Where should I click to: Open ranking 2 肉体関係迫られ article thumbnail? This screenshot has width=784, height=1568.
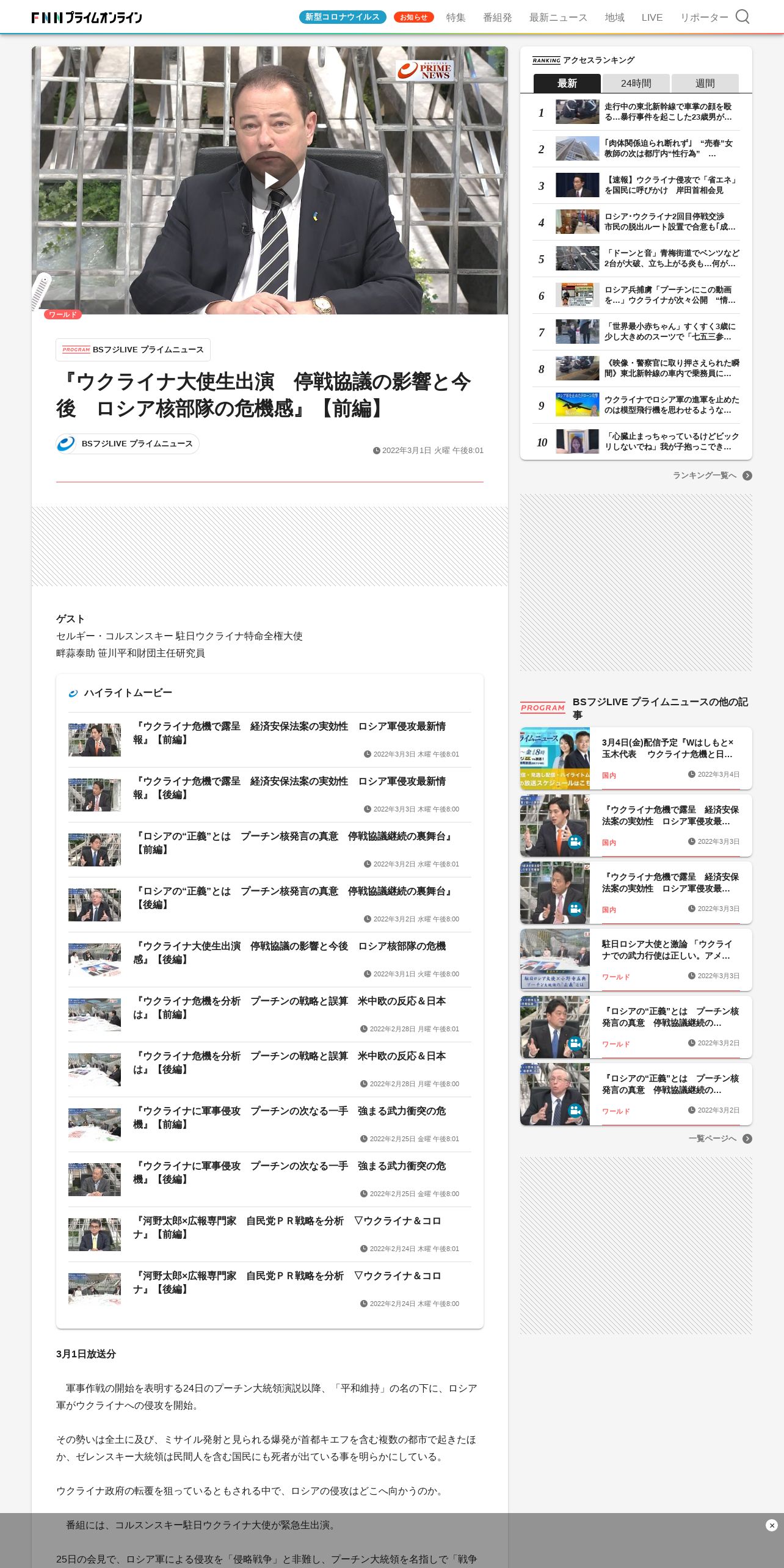pos(577,148)
